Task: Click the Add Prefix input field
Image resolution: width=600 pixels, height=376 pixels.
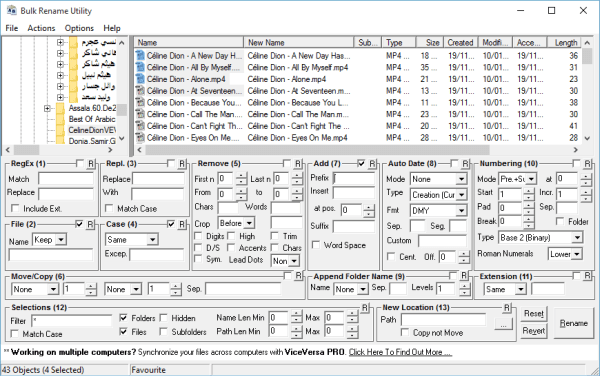Action: pos(354,178)
